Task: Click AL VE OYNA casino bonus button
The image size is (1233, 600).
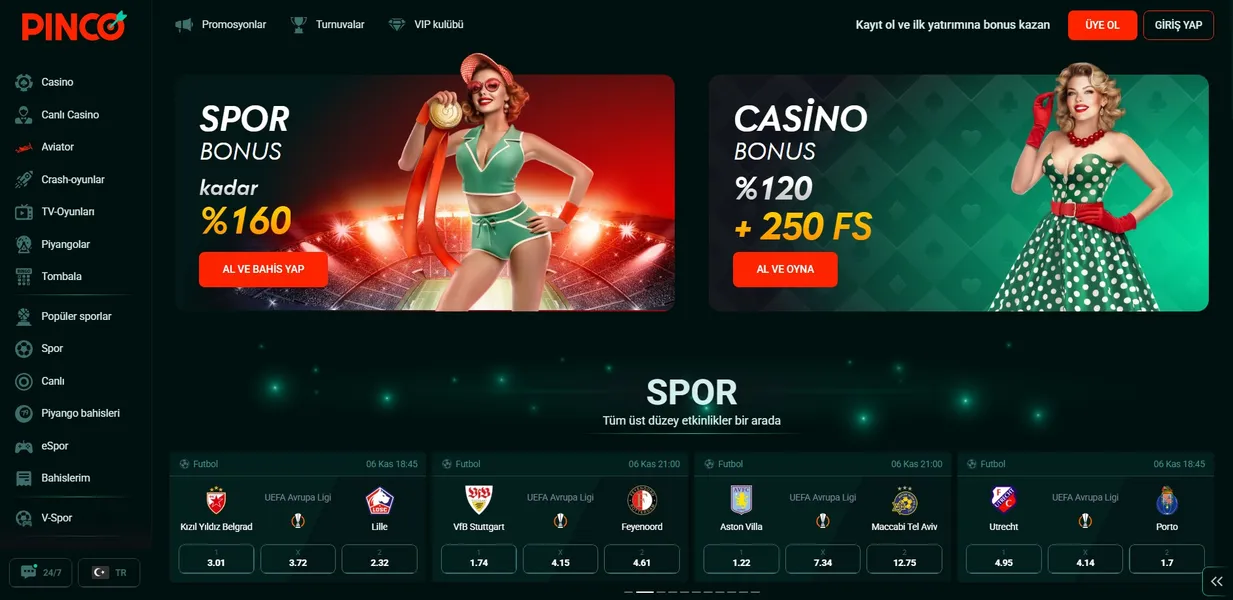Action: 785,269
